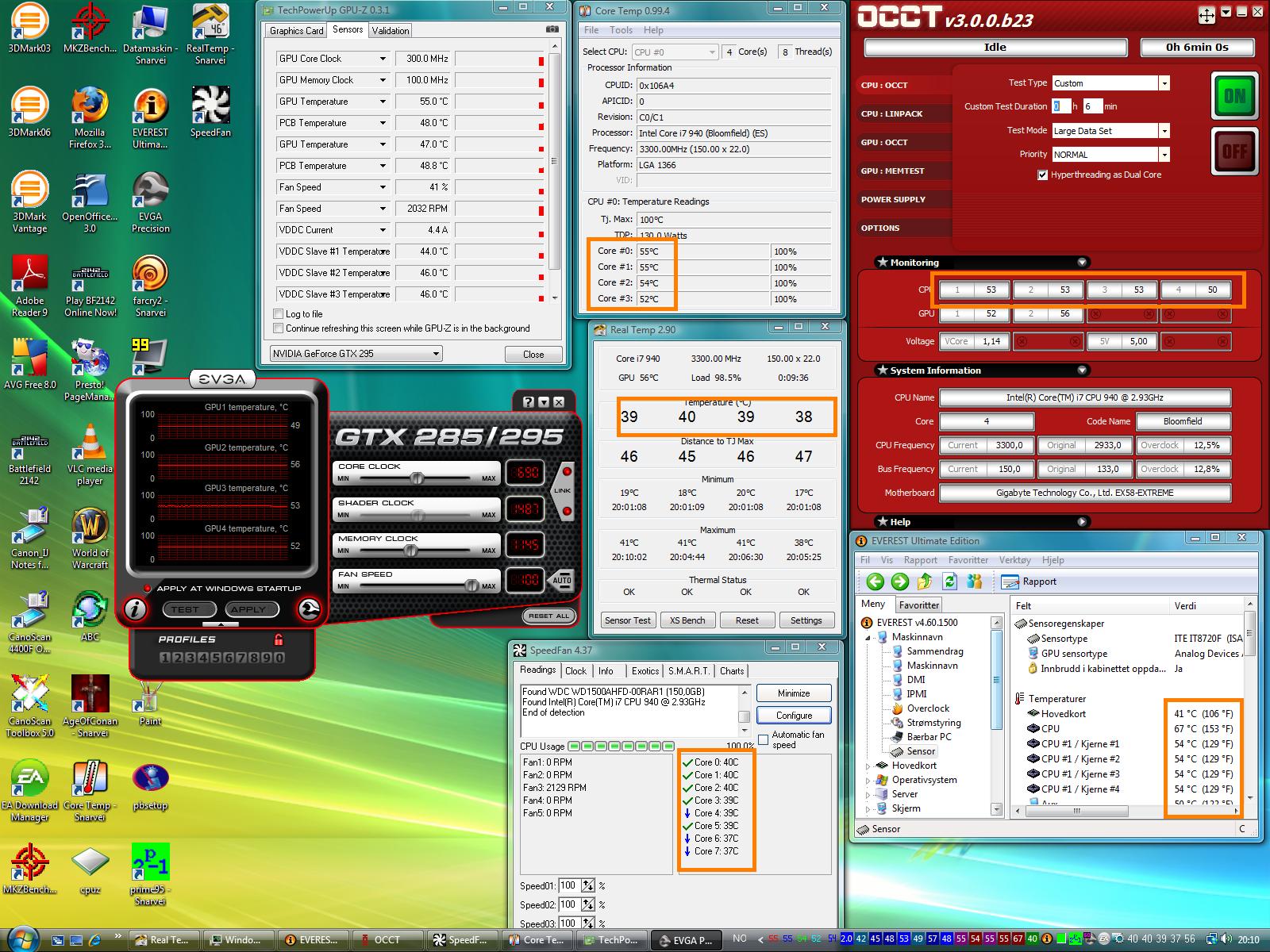Click the SpeedFan Speed01 value field
Image resolution: width=1270 pixels, height=952 pixels.
coord(568,885)
